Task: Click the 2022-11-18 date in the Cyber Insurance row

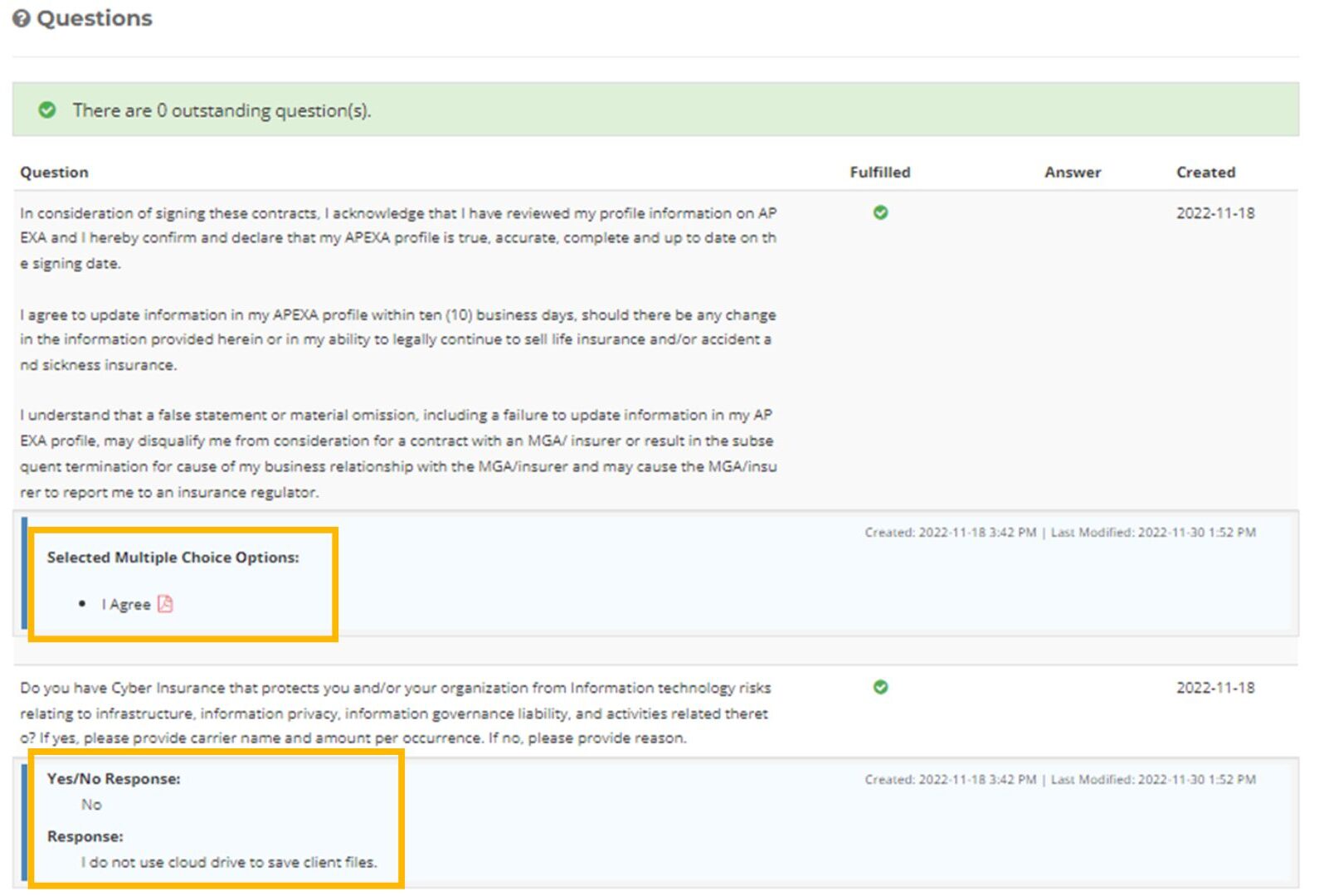Action: (x=1215, y=688)
